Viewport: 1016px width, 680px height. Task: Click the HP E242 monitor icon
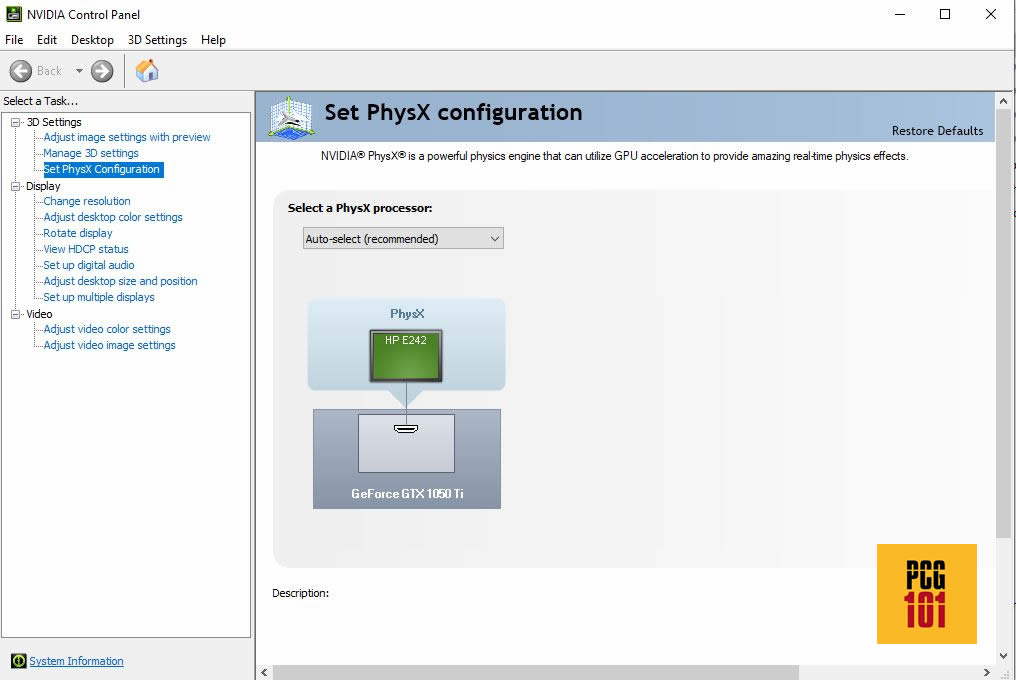(x=405, y=356)
